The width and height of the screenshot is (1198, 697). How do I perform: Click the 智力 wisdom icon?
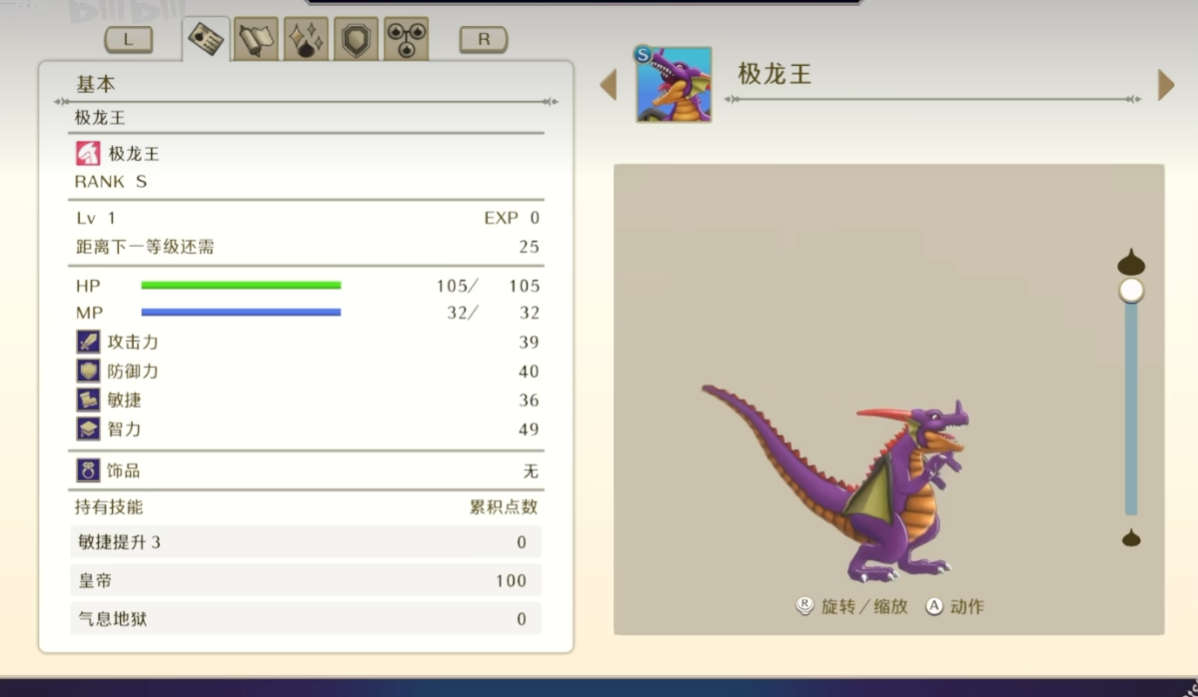pos(88,429)
